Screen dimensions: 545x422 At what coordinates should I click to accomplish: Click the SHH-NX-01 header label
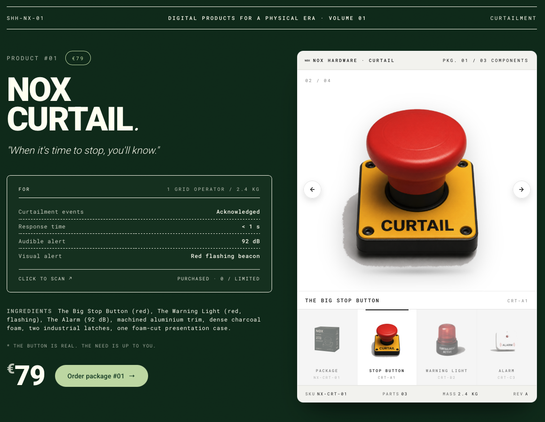point(25,18)
